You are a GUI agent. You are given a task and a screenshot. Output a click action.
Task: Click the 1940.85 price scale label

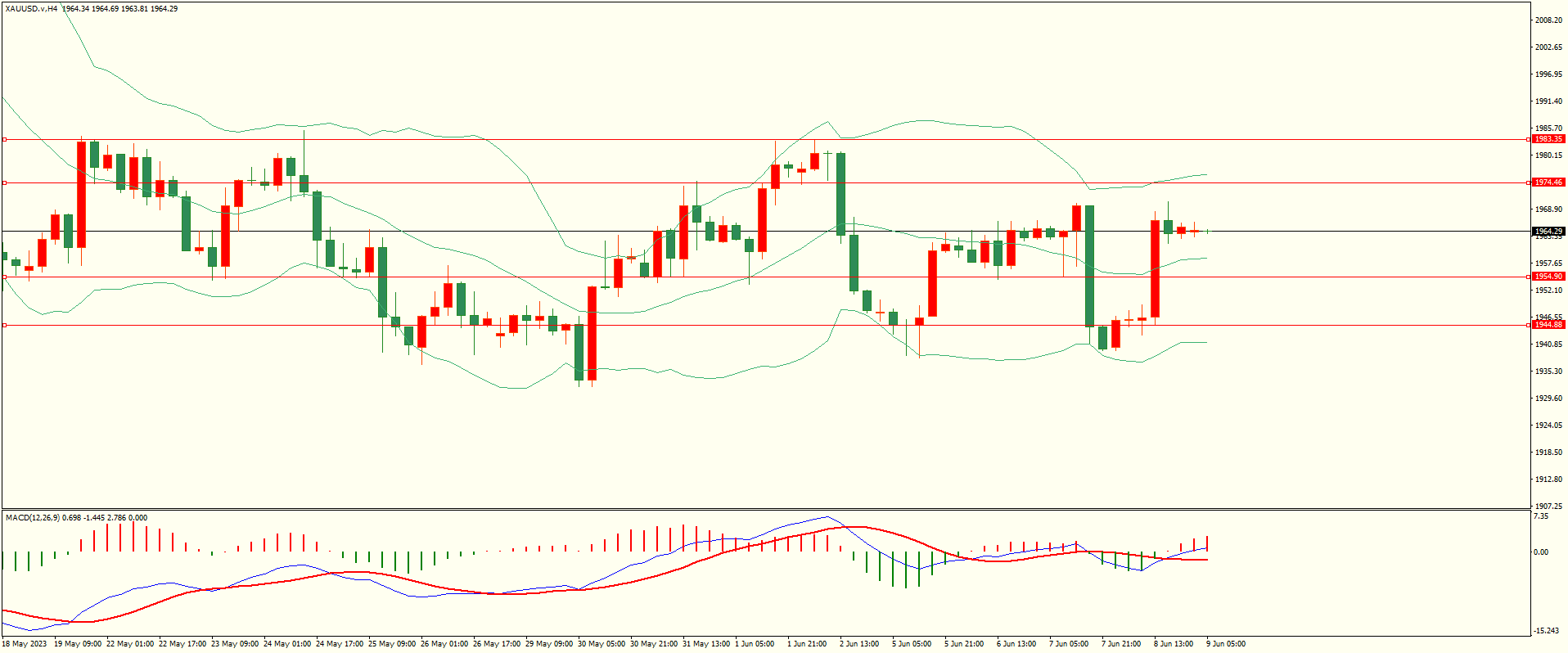click(x=1548, y=345)
